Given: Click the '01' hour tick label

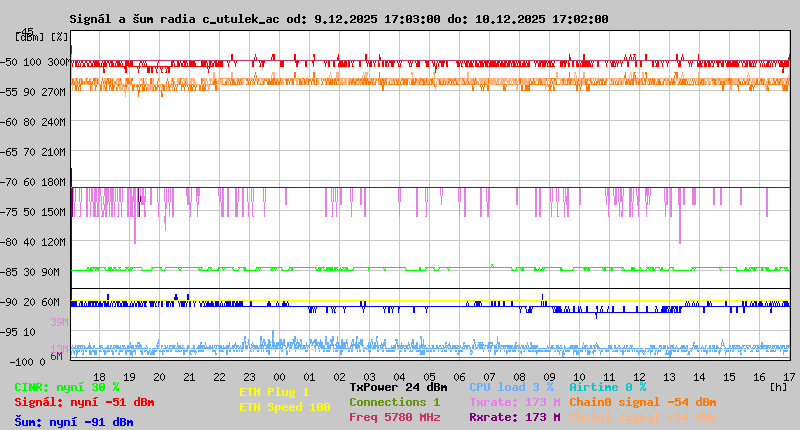Looking at the screenshot, I should pos(310,377).
